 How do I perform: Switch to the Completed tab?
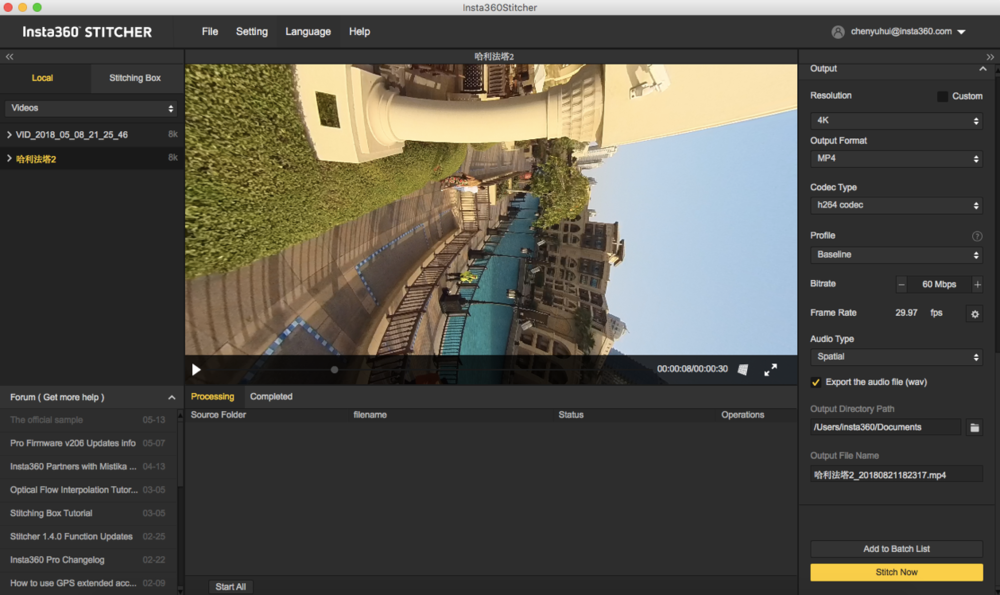(x=271, y=397)
